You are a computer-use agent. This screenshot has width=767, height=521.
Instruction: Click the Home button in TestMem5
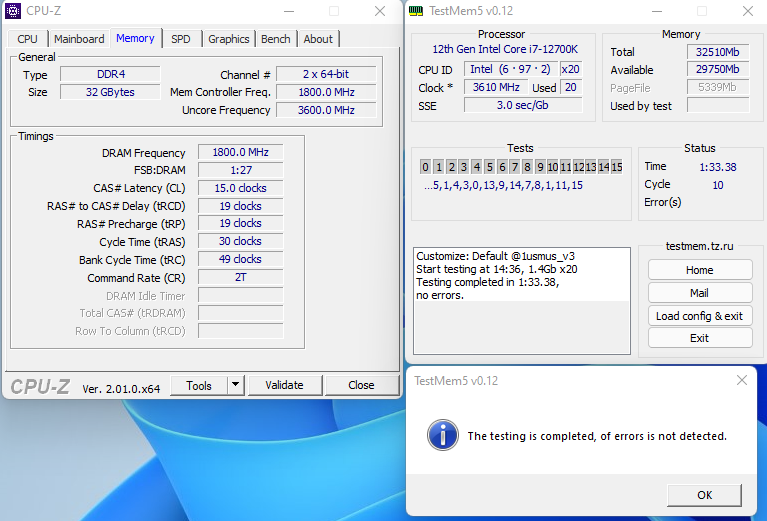(x=699, y=270)
